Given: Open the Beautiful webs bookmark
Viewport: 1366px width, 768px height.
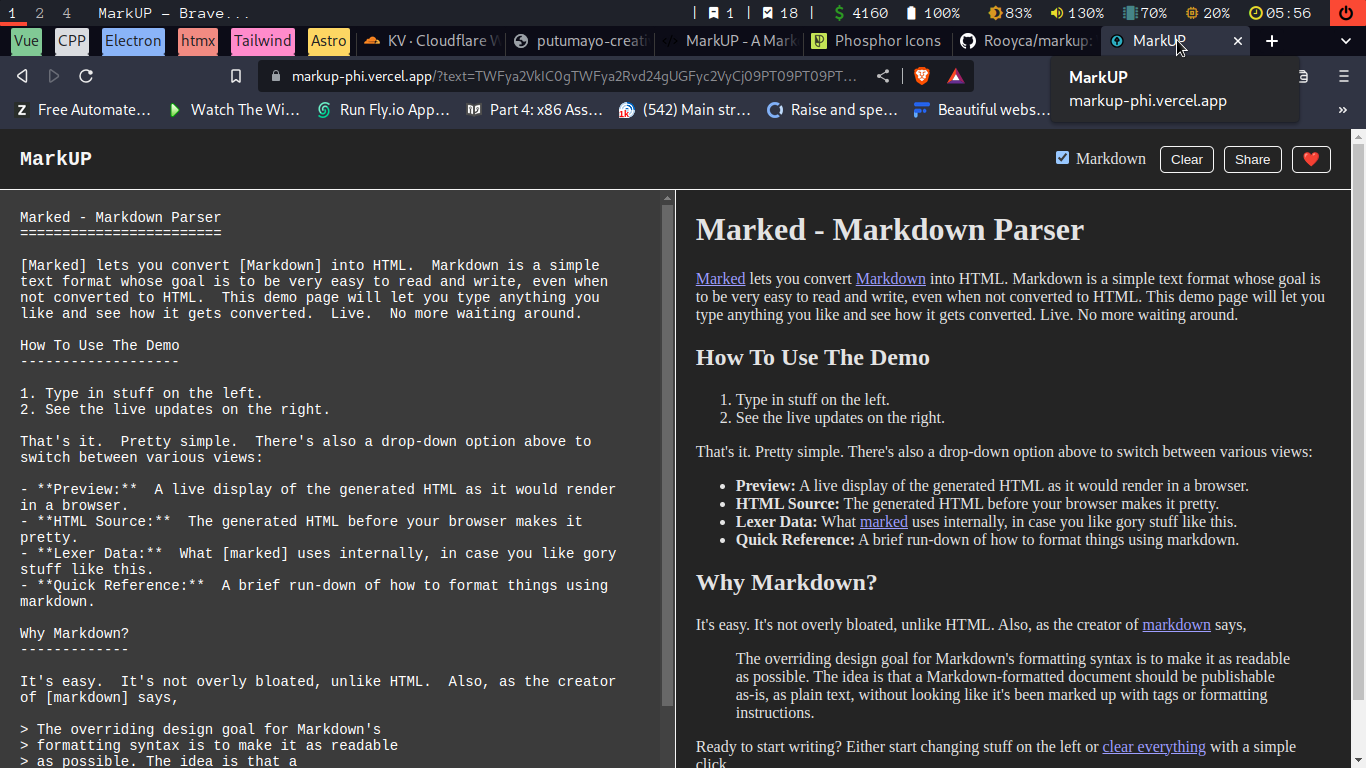Looking at the screenshot, I should click(x=982, y=110).
